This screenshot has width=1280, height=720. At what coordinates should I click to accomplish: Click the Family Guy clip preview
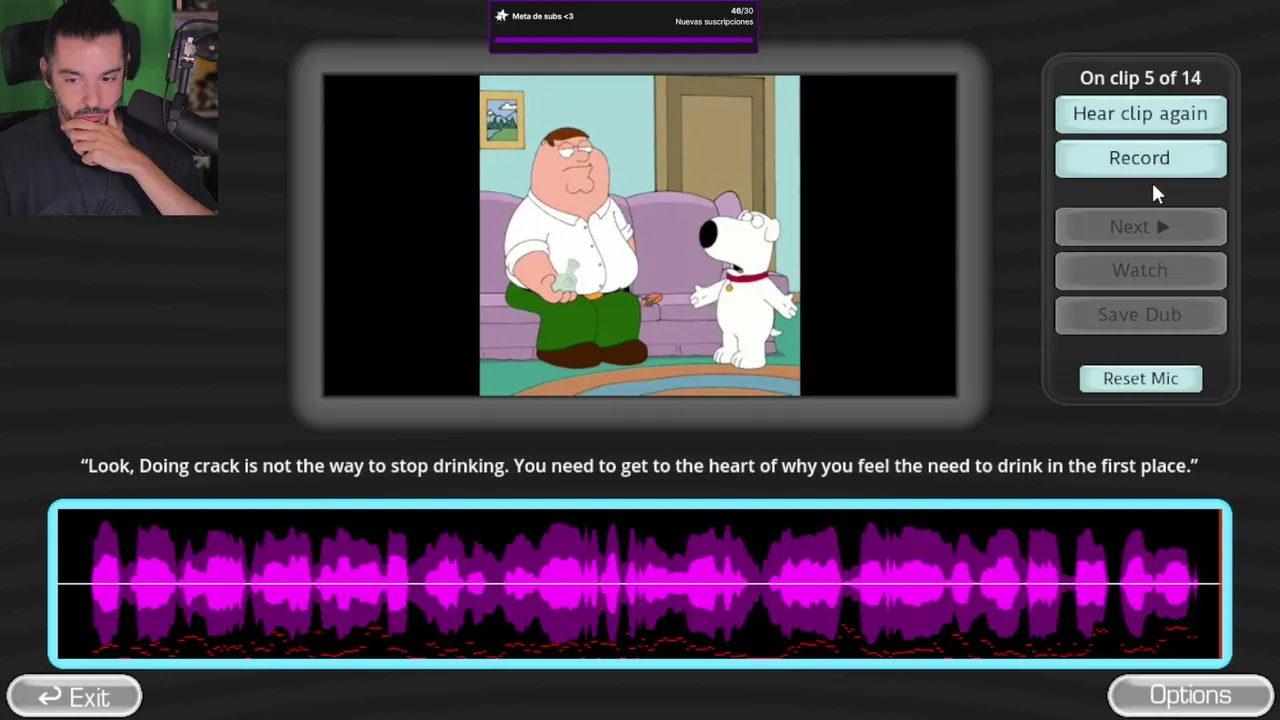pos(640,236)
